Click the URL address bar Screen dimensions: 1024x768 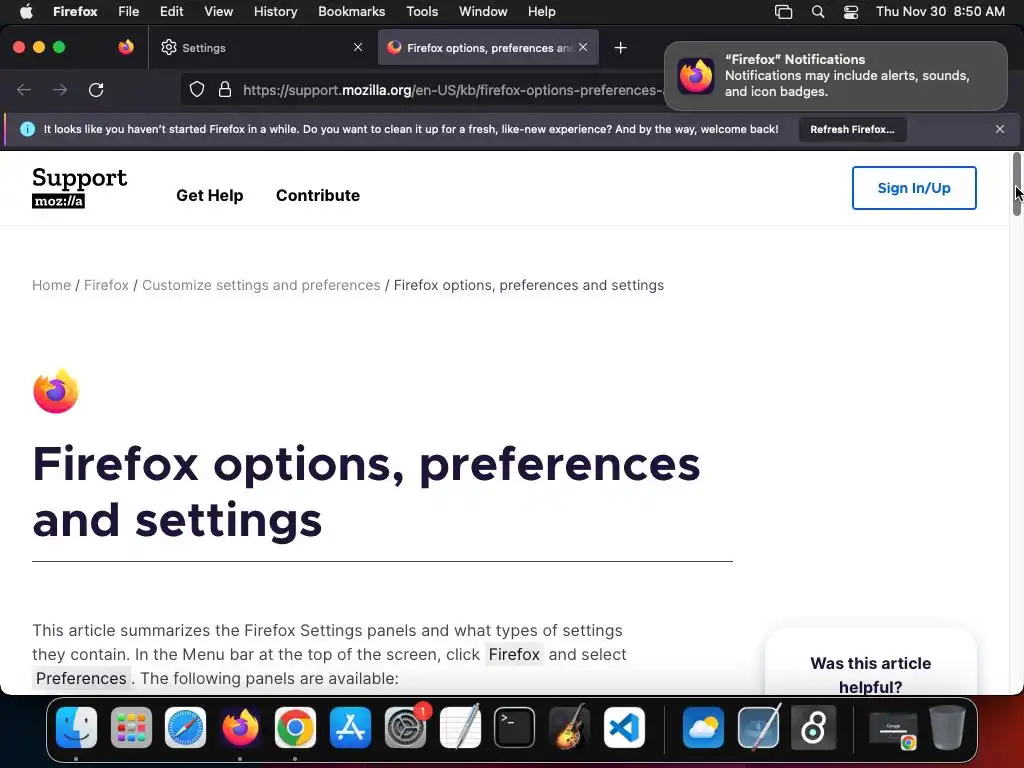coord(451,89)
